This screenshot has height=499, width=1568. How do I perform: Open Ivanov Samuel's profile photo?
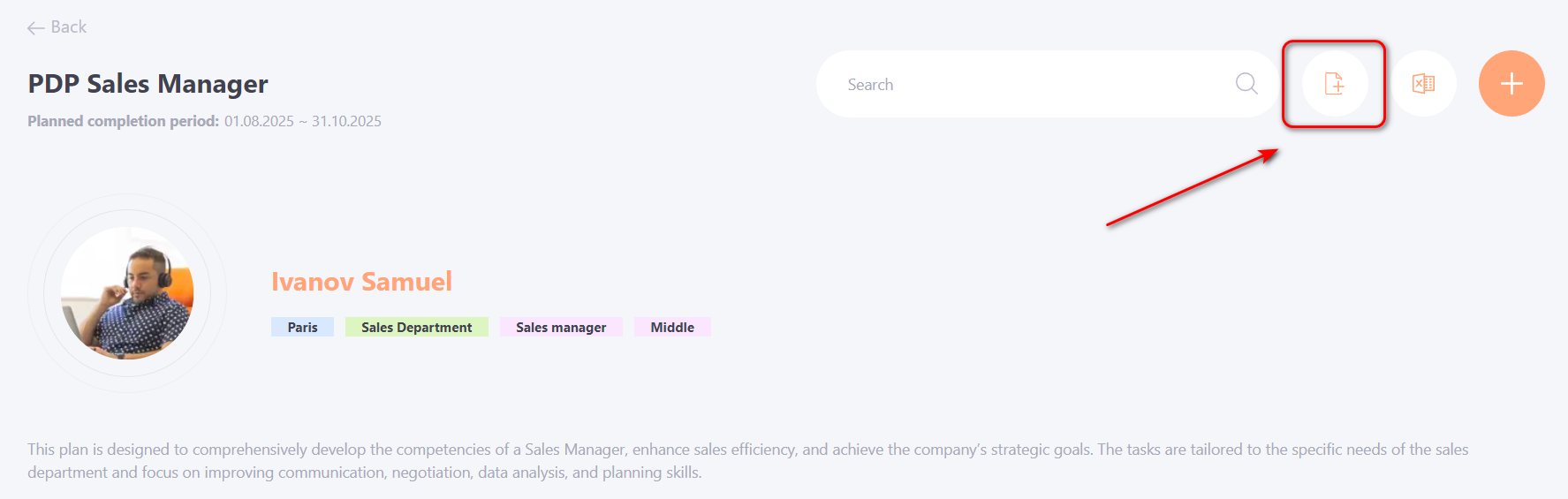point(127,292)
